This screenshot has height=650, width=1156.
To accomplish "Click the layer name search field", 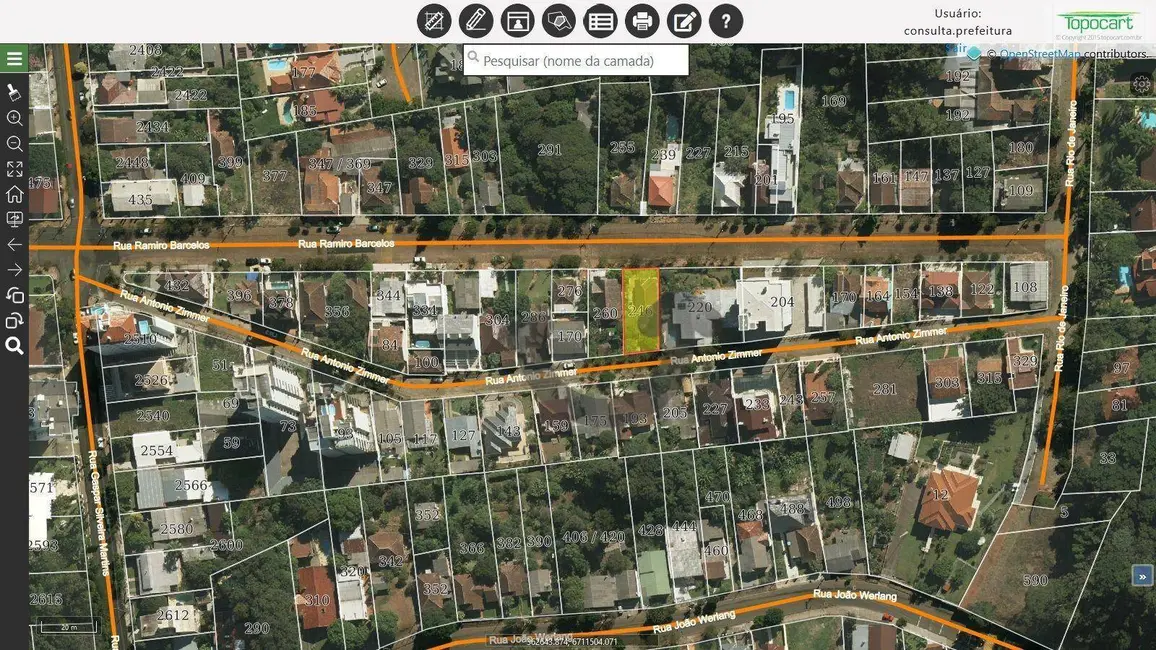I will (x=575, y=60).
